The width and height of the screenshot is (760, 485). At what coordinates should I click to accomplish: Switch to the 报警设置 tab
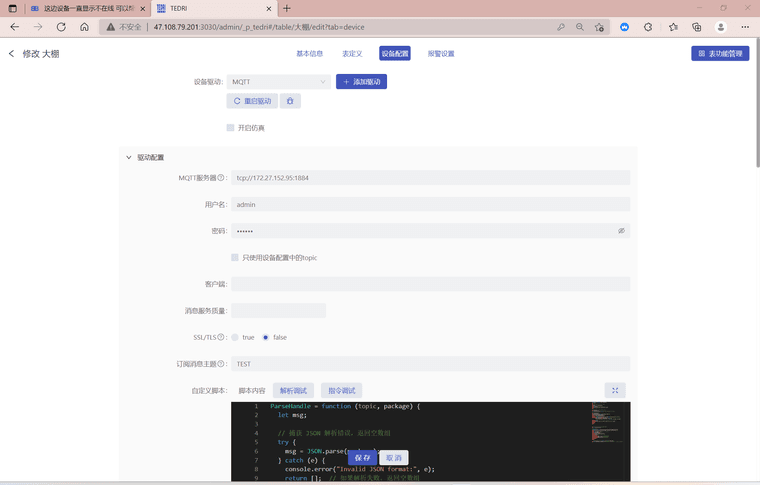coord(441,54)
